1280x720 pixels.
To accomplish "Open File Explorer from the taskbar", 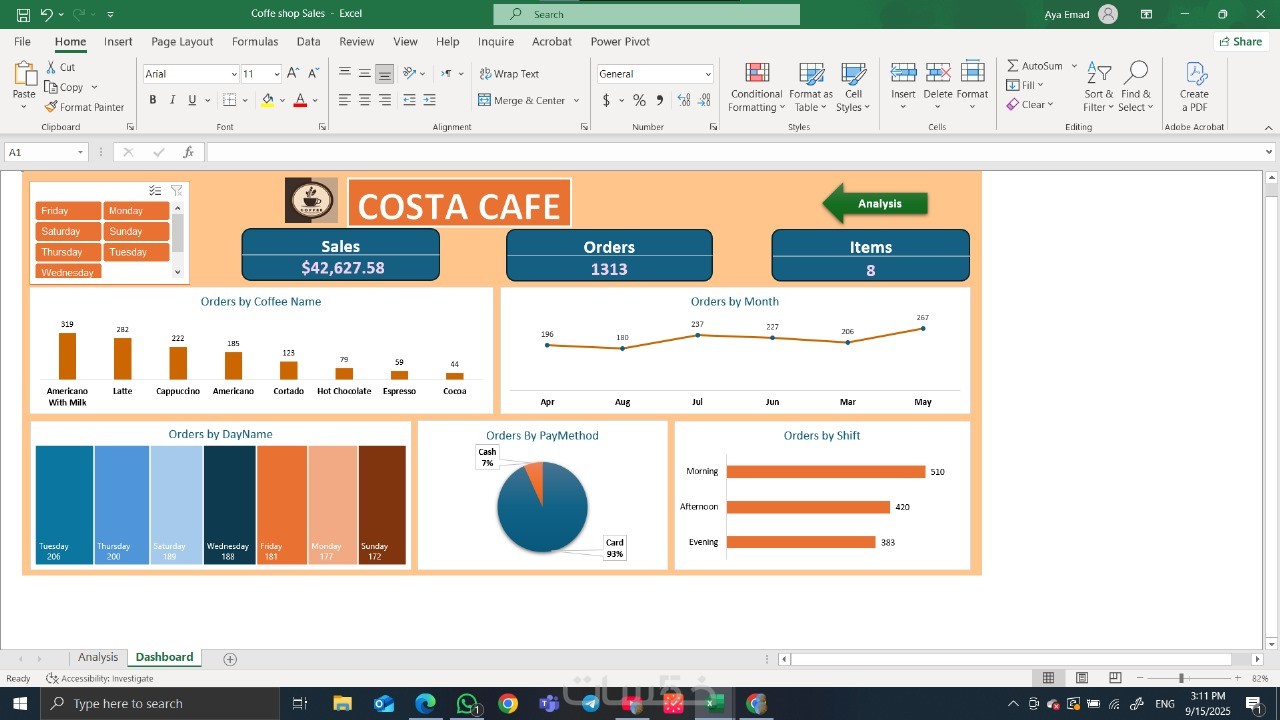I will (342, 704).
